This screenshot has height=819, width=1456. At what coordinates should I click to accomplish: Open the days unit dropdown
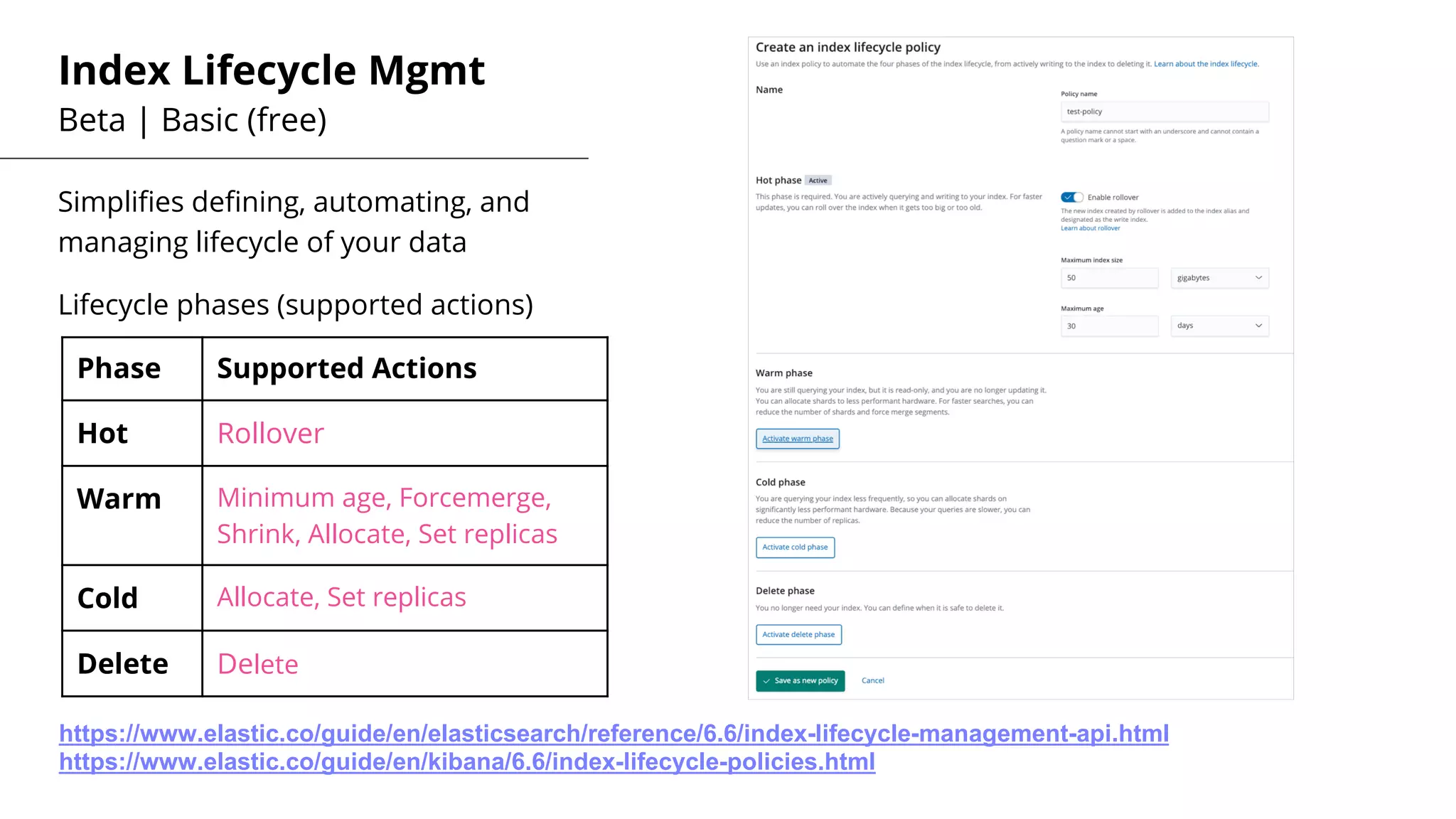click(x=1219, y=326)
